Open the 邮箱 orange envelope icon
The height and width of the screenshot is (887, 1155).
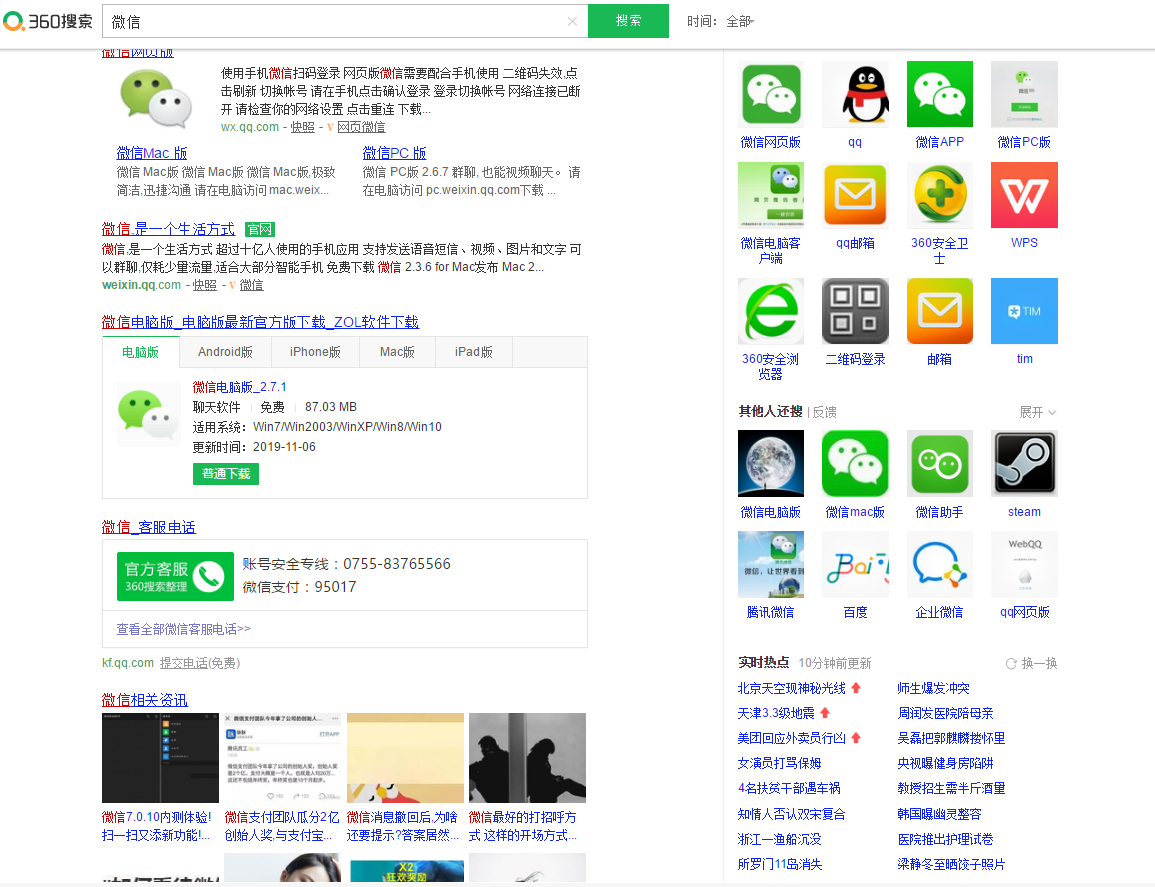tap(939, 311)
